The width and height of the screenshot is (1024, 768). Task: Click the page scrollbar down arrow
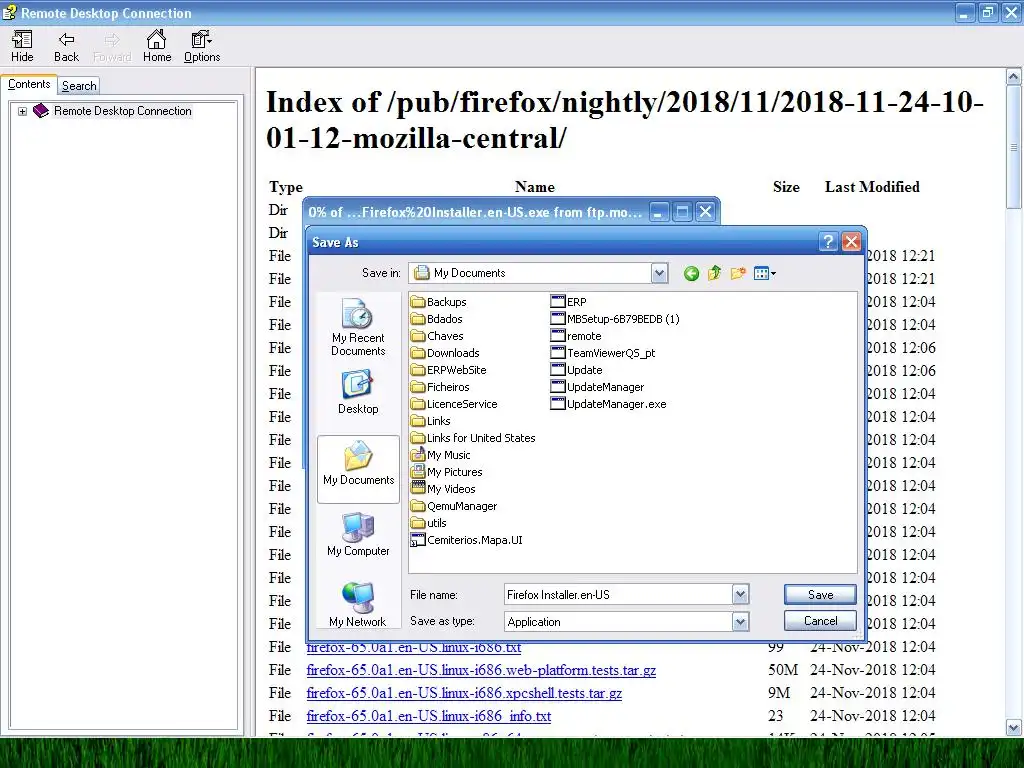tap(1013, 728)
